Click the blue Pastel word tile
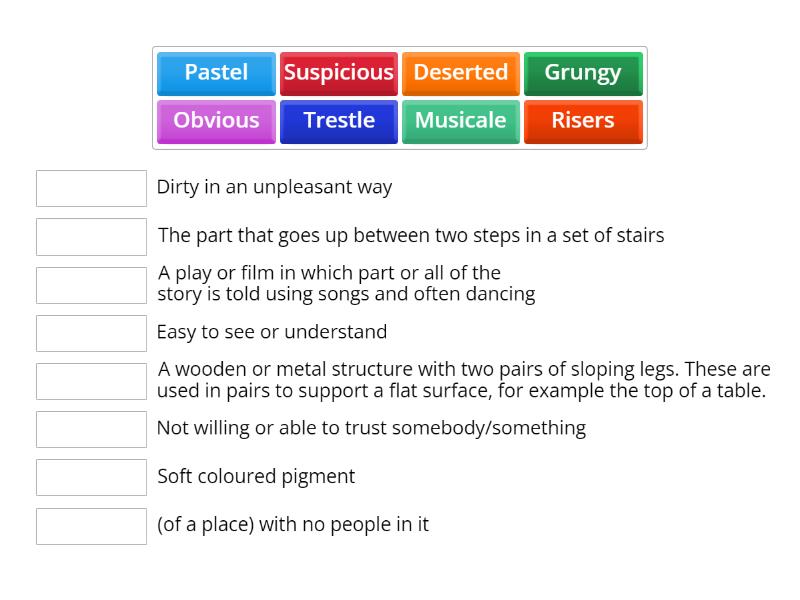The width and height of the screenshot is (800, 600). coord(216,73)
